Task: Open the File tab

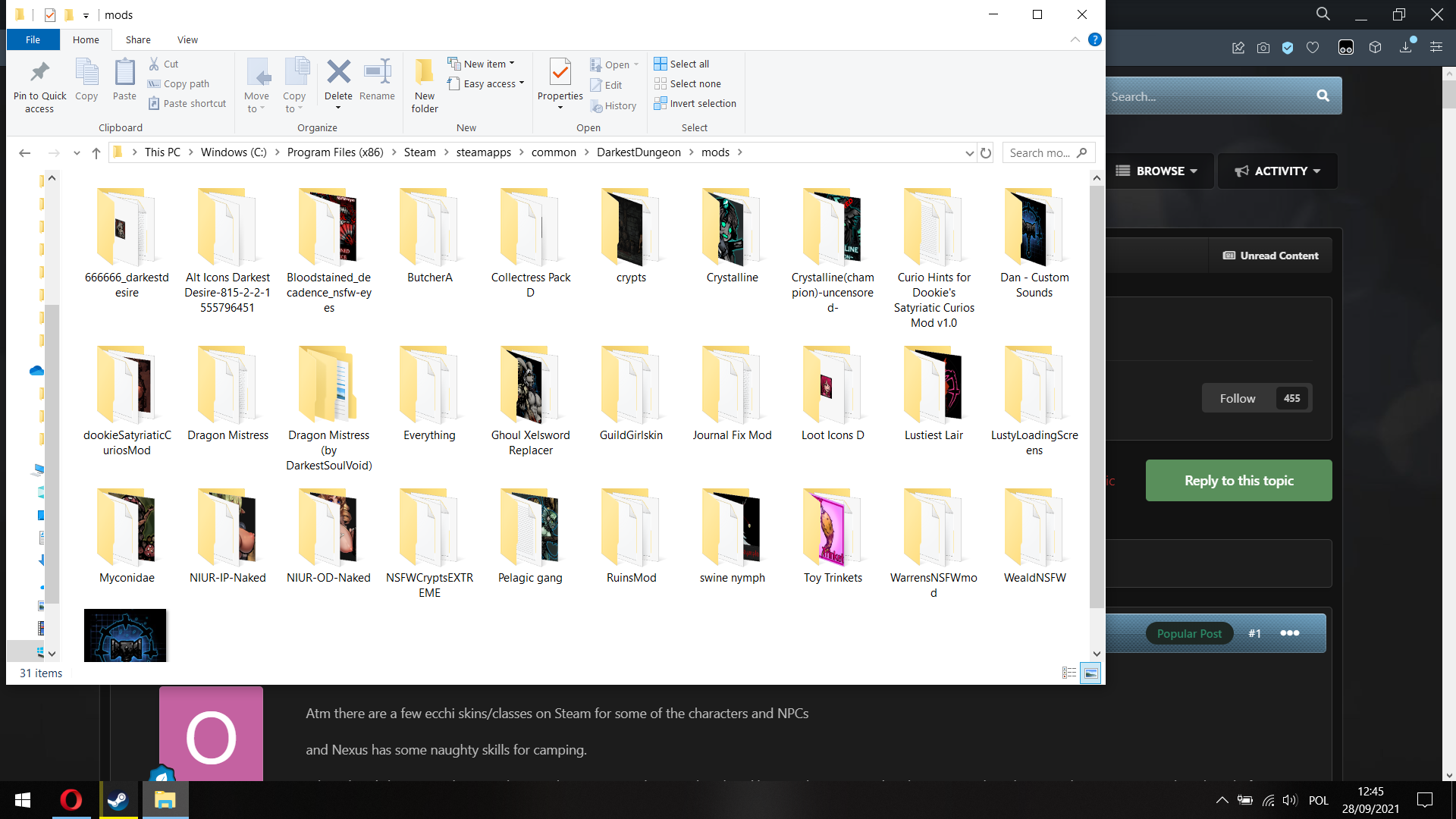Action: [x=33, y=40]
